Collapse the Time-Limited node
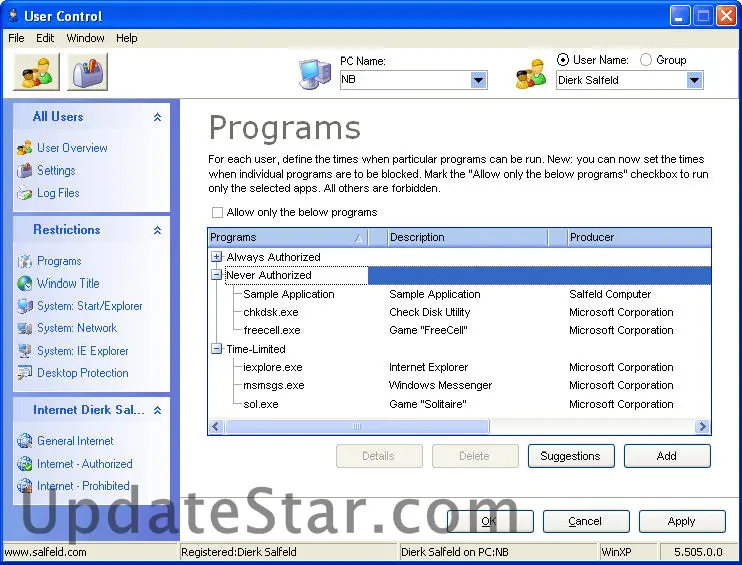 point(216,349)
